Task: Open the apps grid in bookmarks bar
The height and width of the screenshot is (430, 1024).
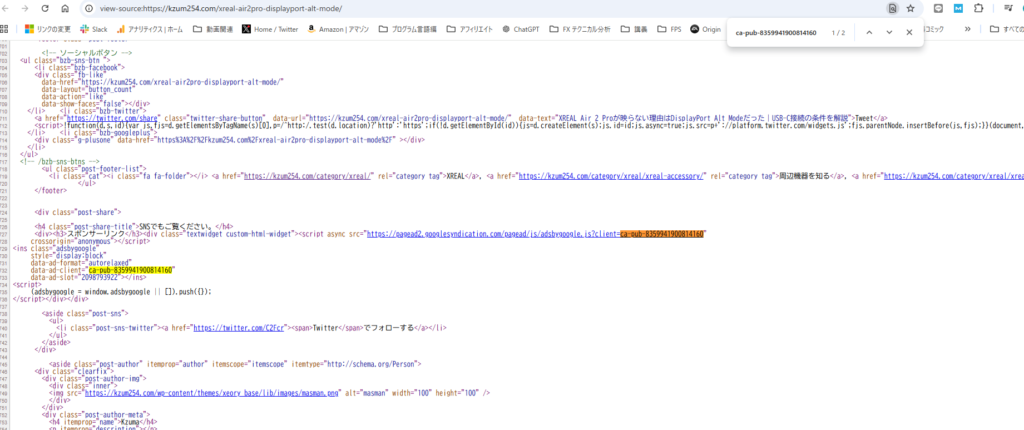Action: [x=9, y=29]
